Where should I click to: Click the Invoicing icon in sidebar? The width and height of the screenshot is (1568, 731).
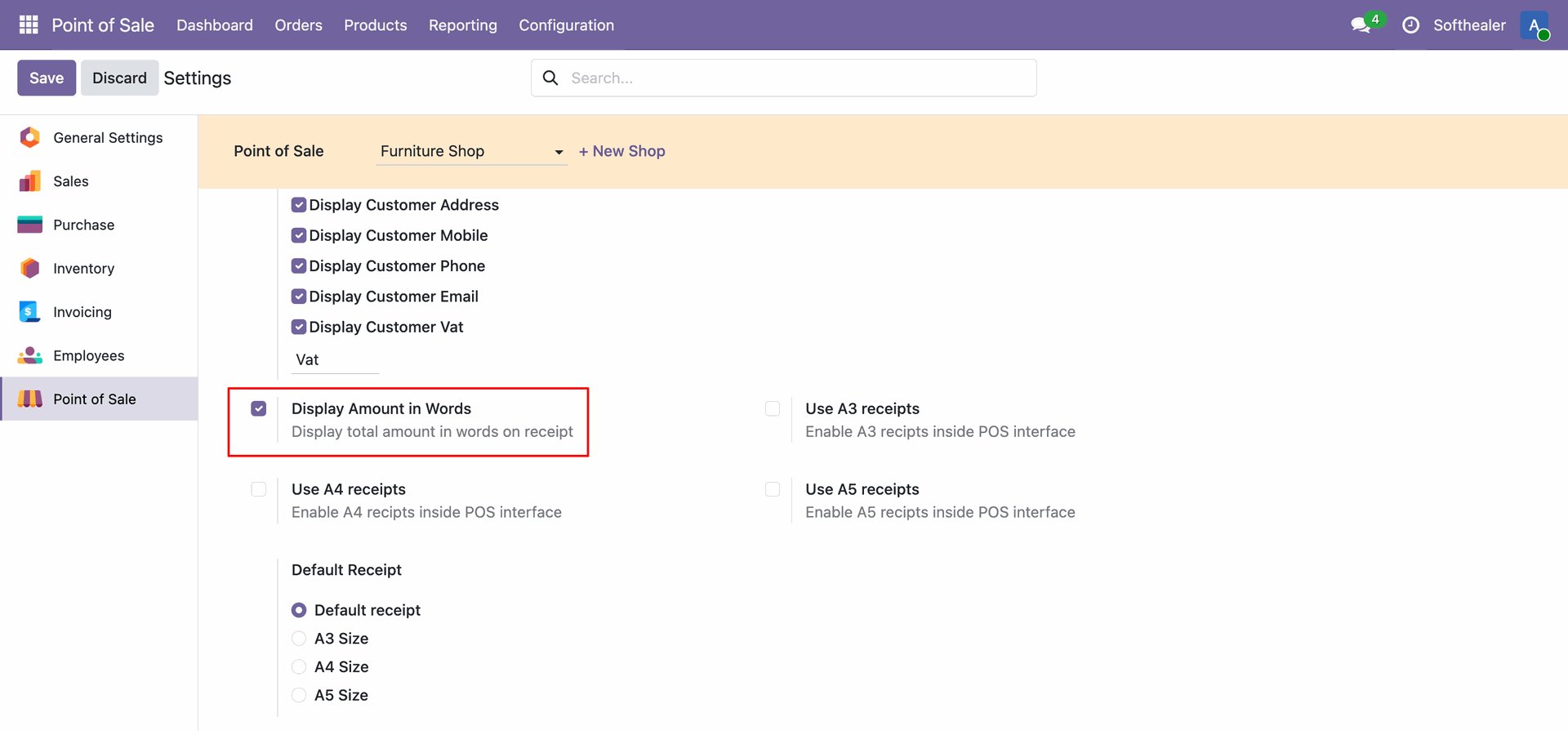point(29,312)
